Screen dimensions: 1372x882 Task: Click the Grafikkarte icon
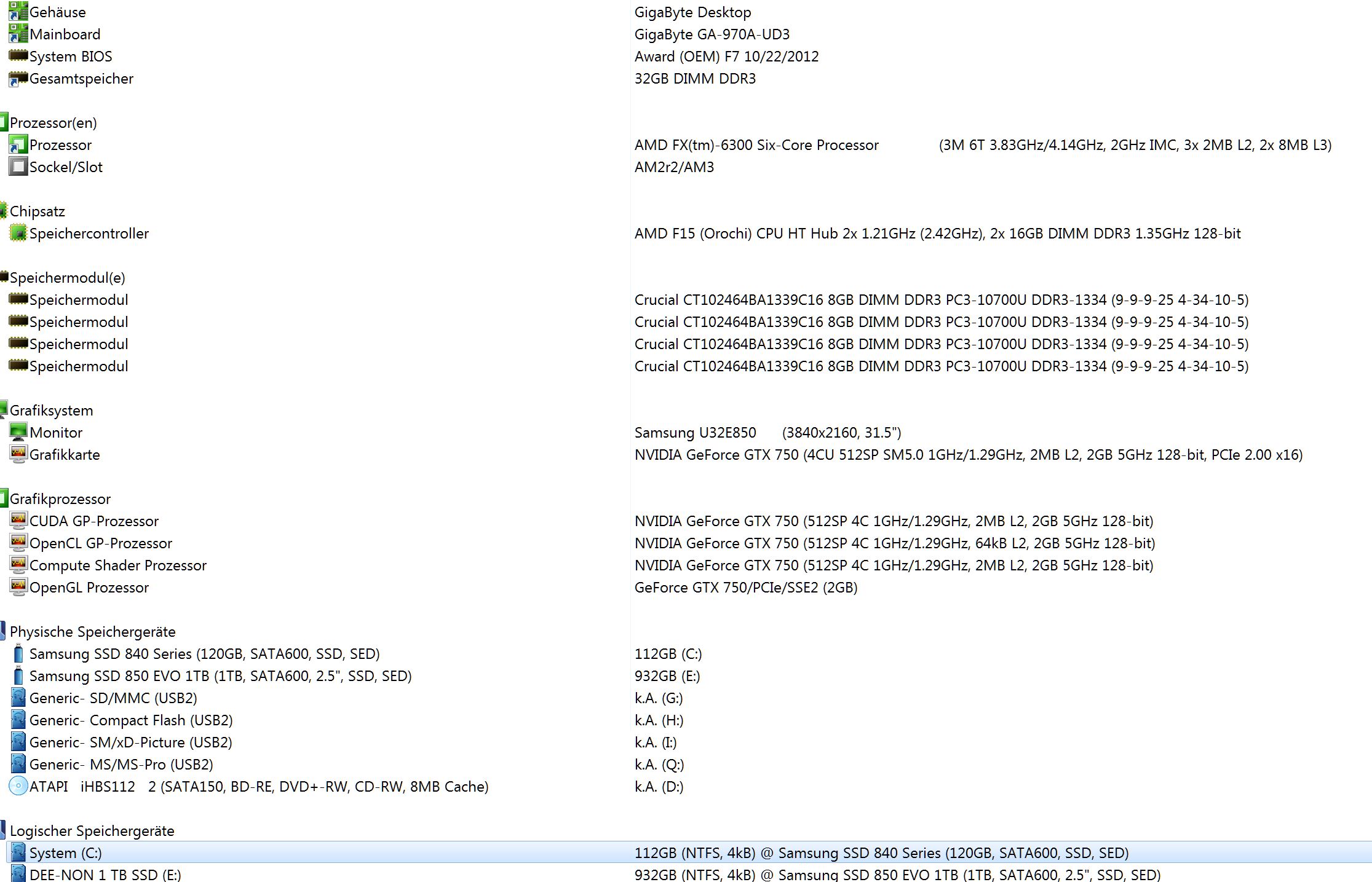[x=18, y=454]
